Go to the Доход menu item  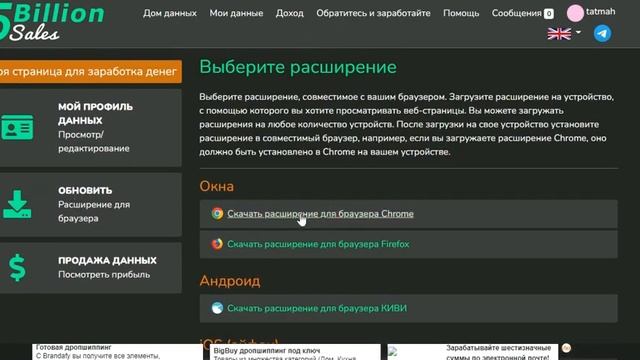289,13
